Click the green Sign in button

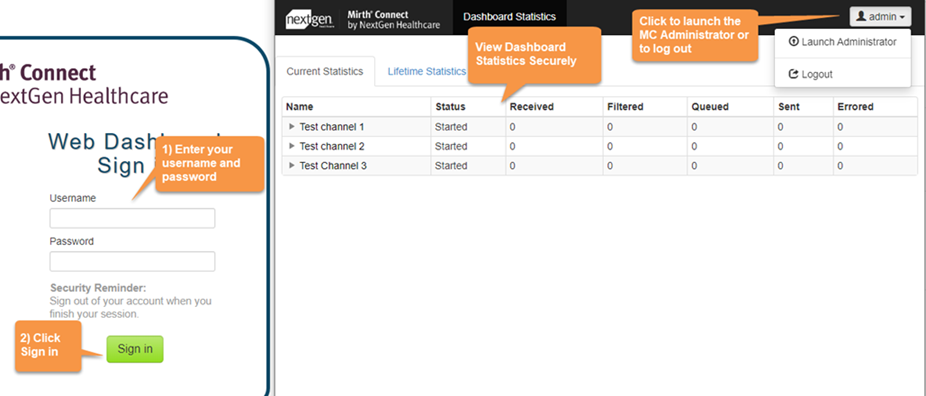[x=135, y=349]
